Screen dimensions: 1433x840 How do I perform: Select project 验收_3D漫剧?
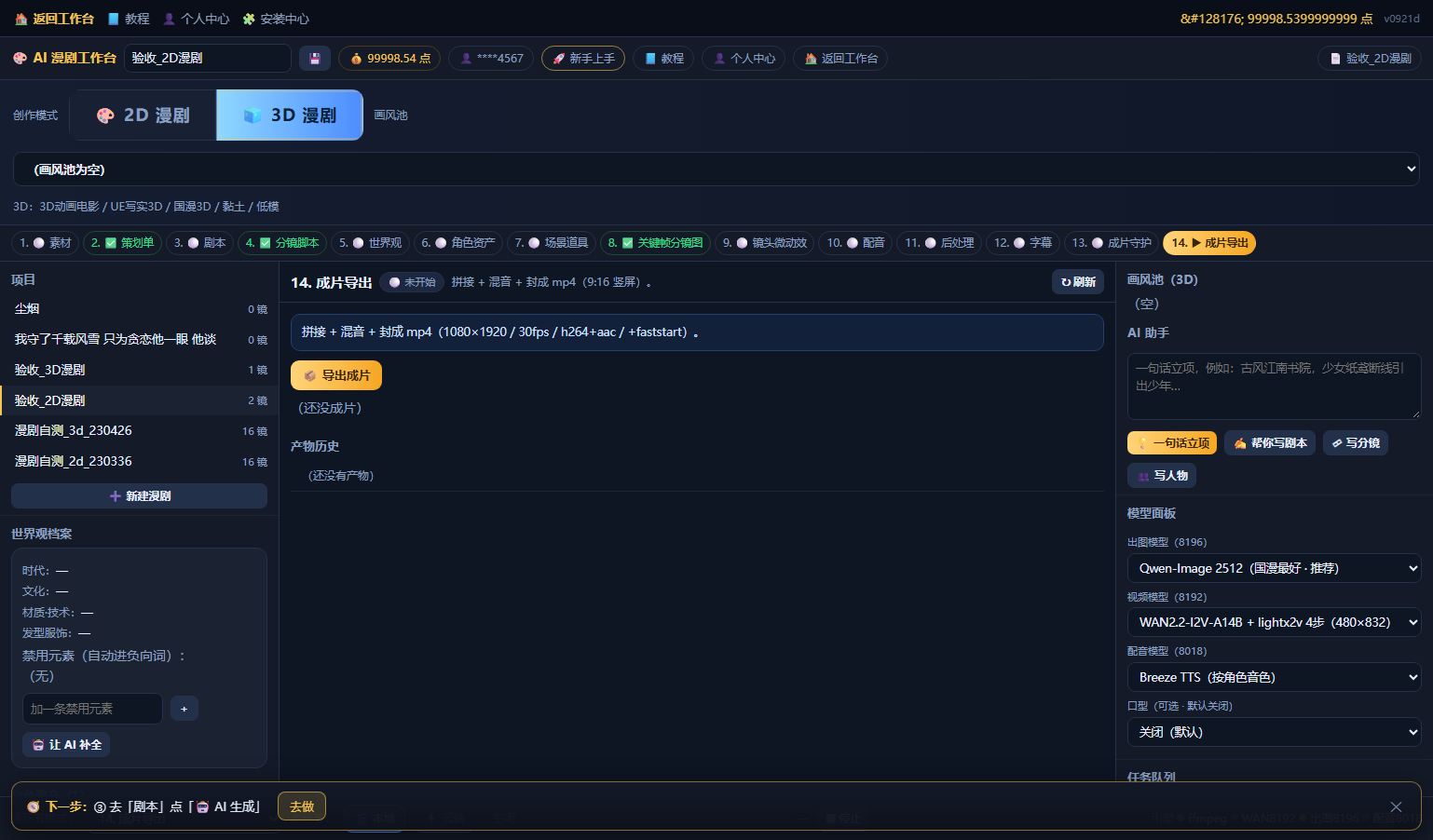point(140,370)
